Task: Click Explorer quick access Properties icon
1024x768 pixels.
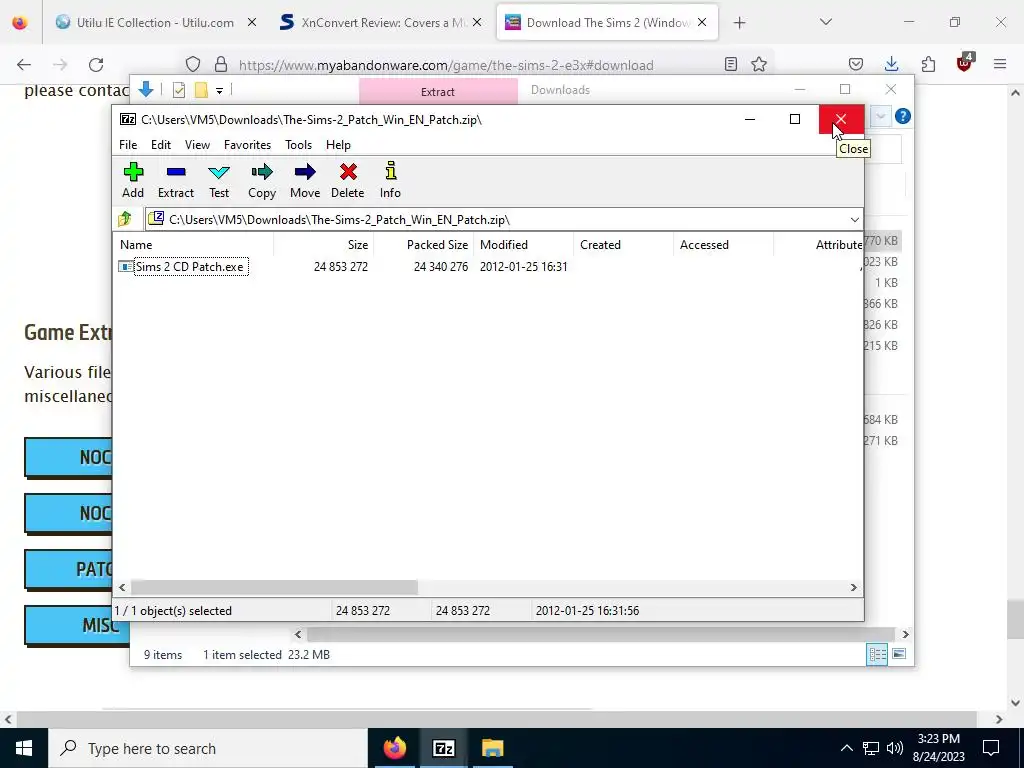Action: (179, 90)
